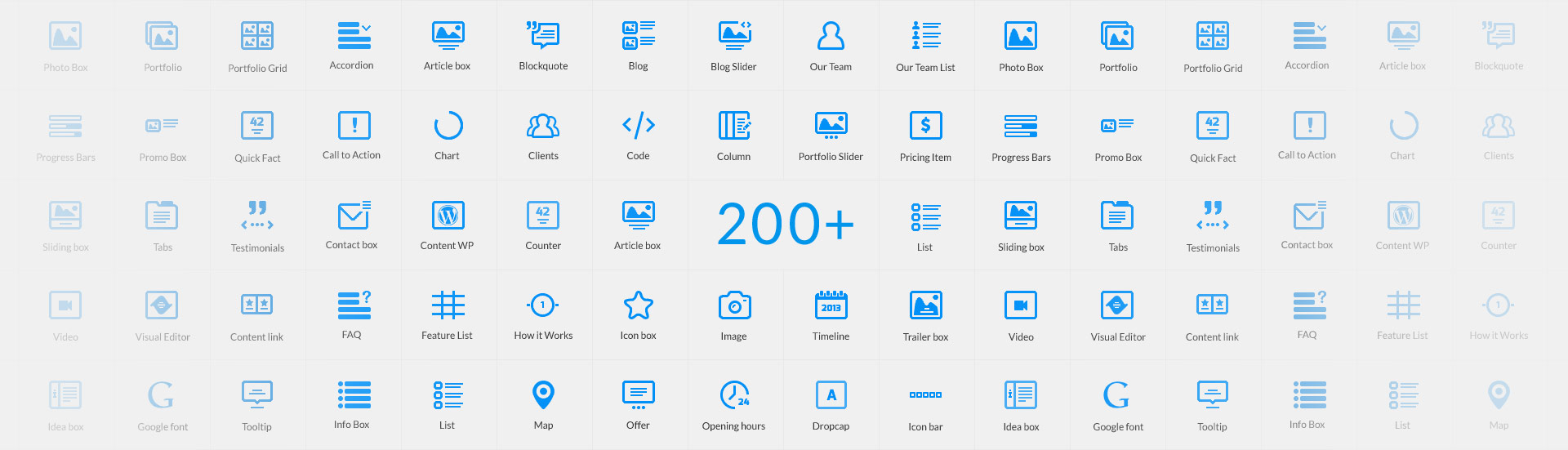This screenshot has height=450, width=1568.
Task: Click the Our Team List icon
Action: 925,36
